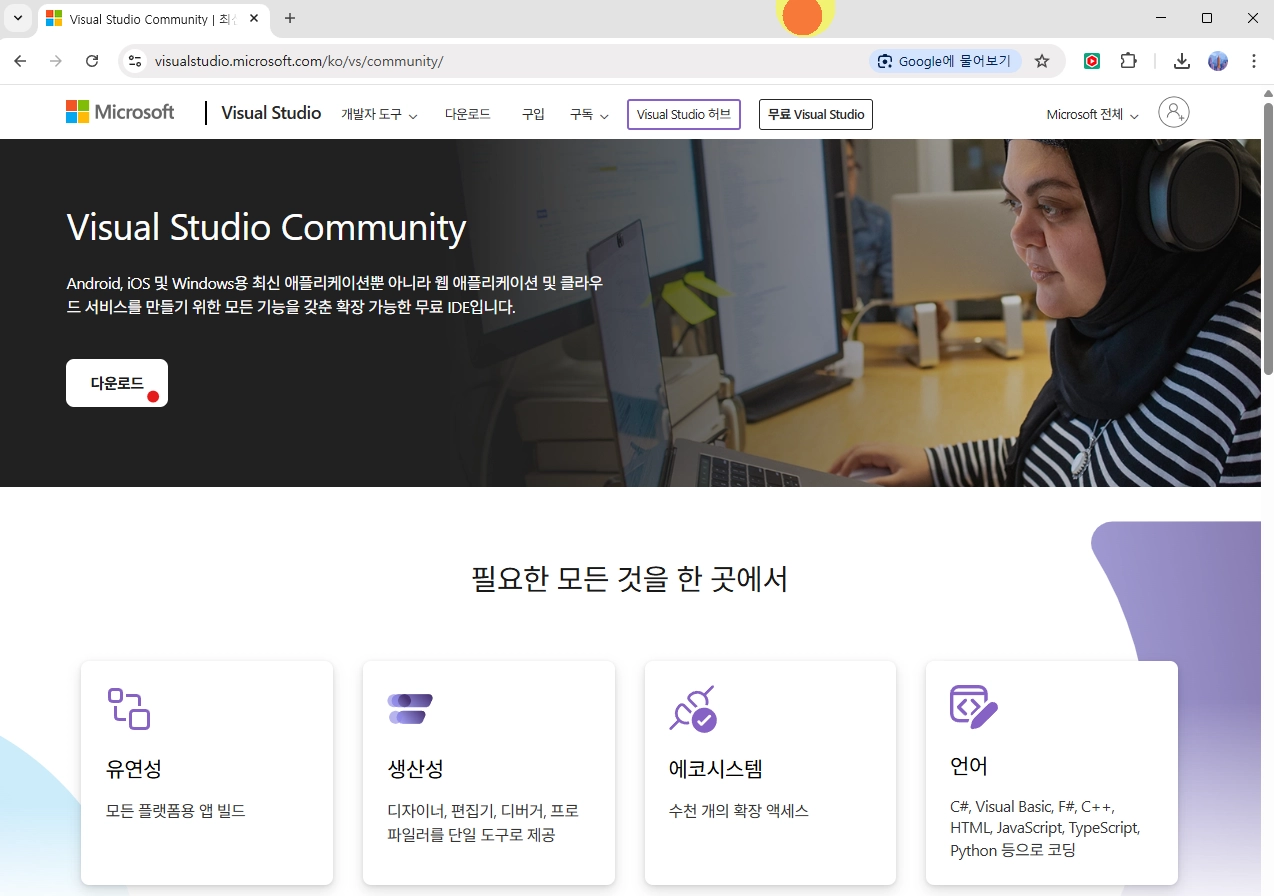Click the Visual Studio 허브 button
Screen dimensions: 1274x896
point(684,114)
